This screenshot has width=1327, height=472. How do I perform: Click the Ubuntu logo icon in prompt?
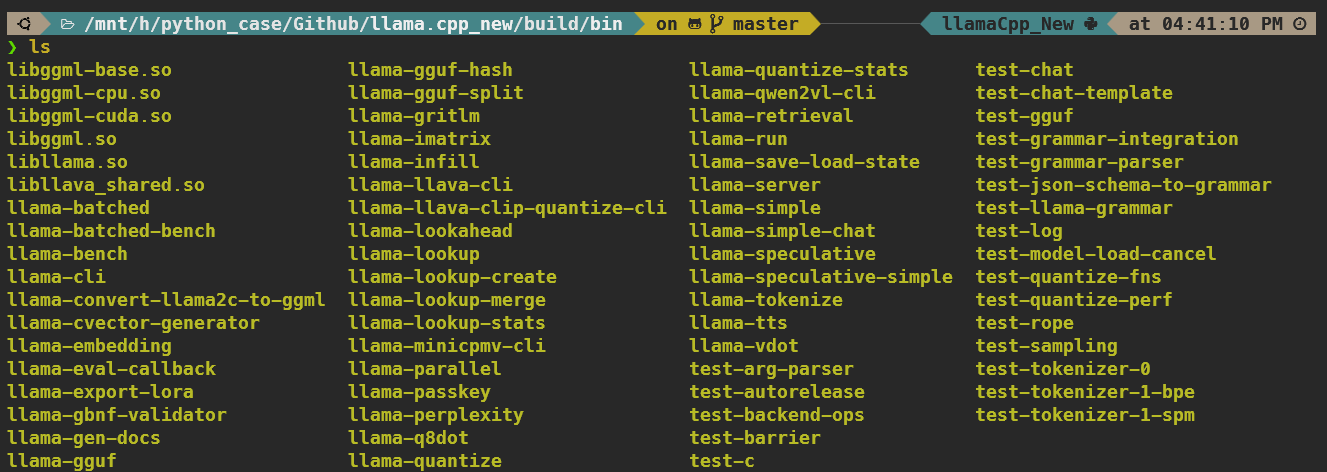point(24,23)
